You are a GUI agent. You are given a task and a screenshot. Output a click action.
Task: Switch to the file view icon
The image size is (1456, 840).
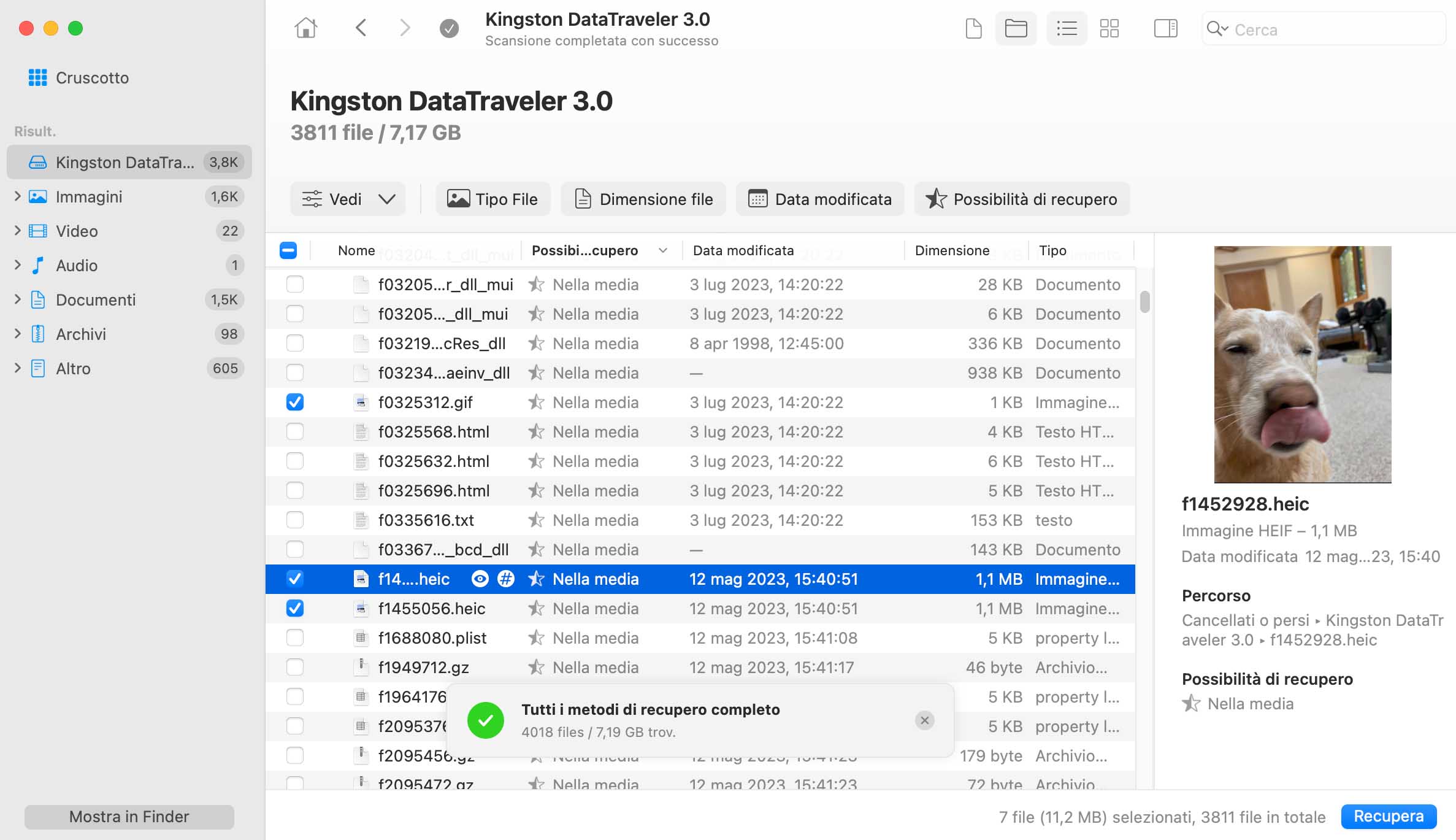[973, 28]
